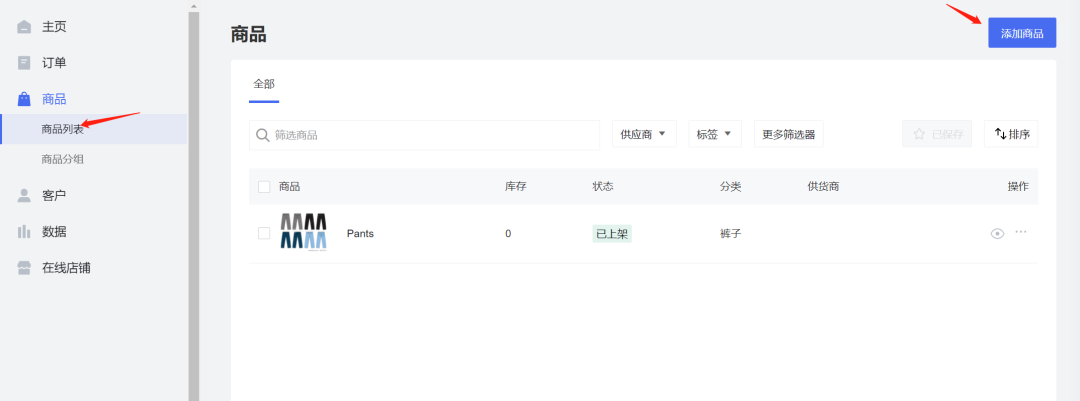
Task: Click the blue 添加商品 button
Action: 1022,33
